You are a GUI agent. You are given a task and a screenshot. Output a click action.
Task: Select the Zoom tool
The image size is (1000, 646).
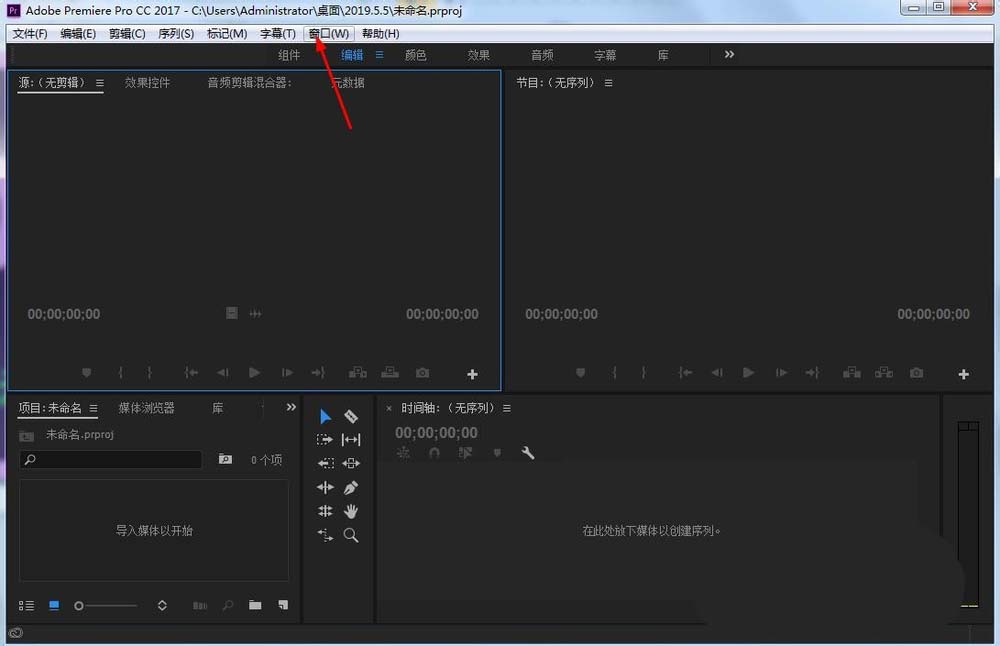click(351, 535)
